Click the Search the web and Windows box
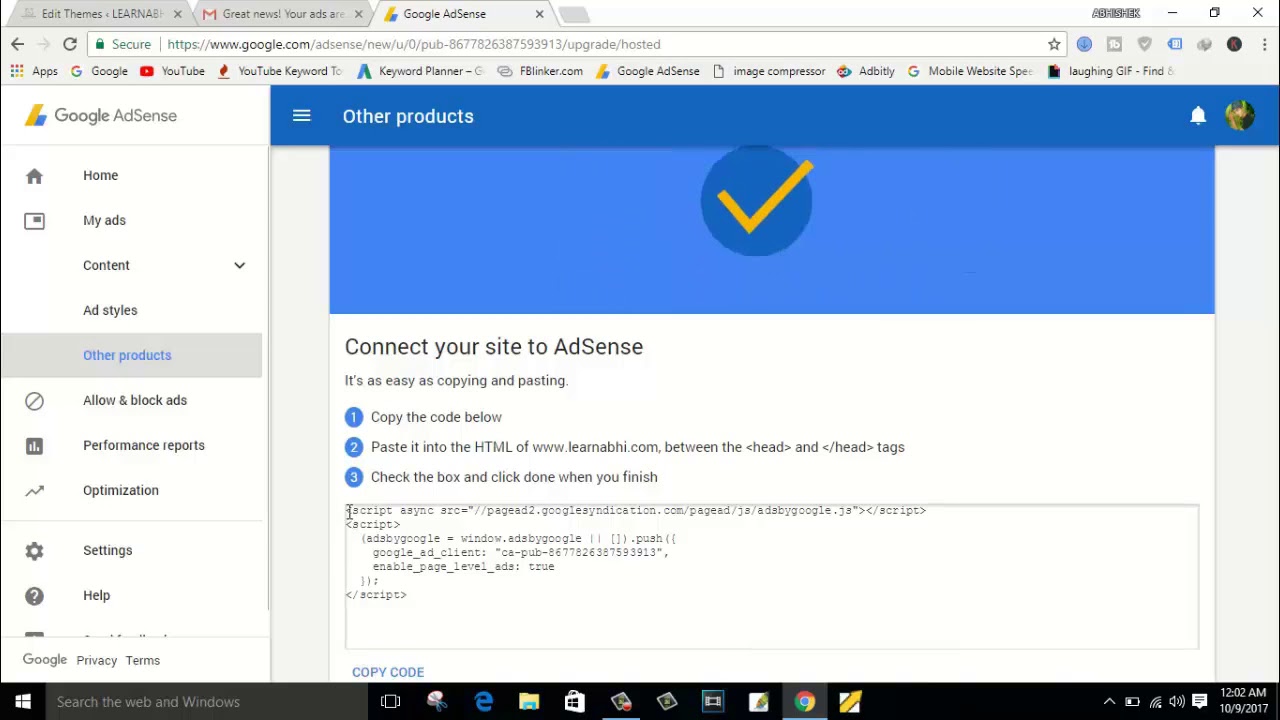 point(205,702)
